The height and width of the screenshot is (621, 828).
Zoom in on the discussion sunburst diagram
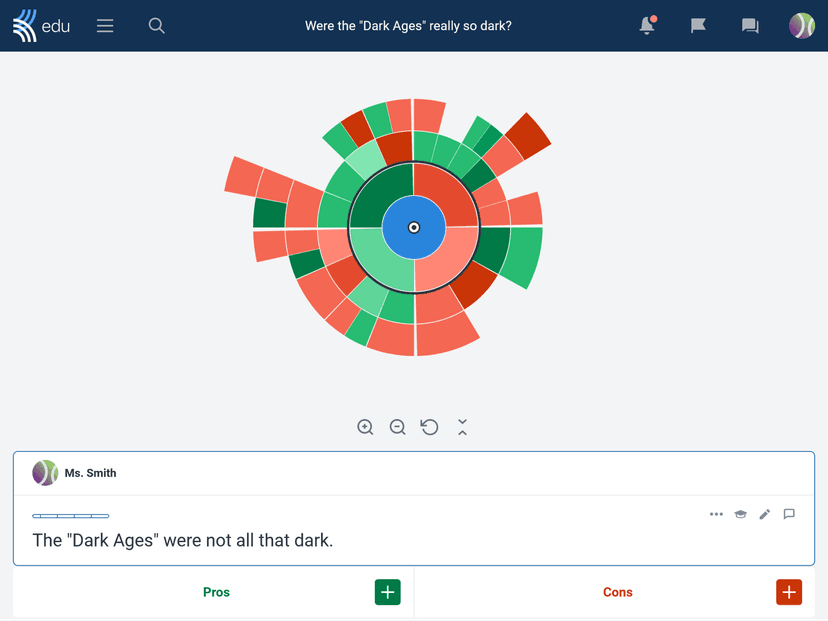[x=365, y=427]
